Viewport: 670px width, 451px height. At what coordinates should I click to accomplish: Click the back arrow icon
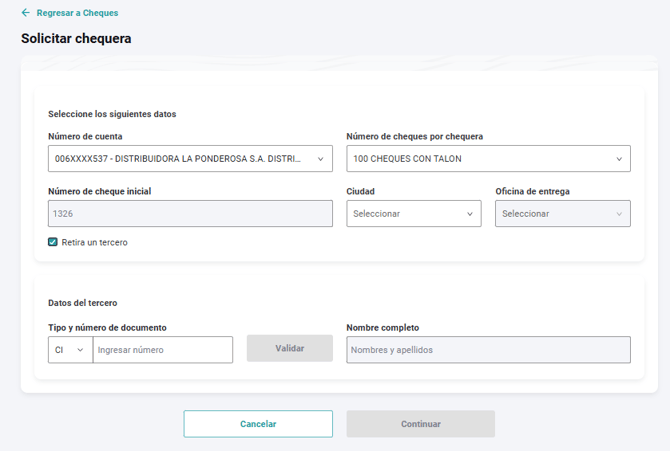[x=26, y=13]
